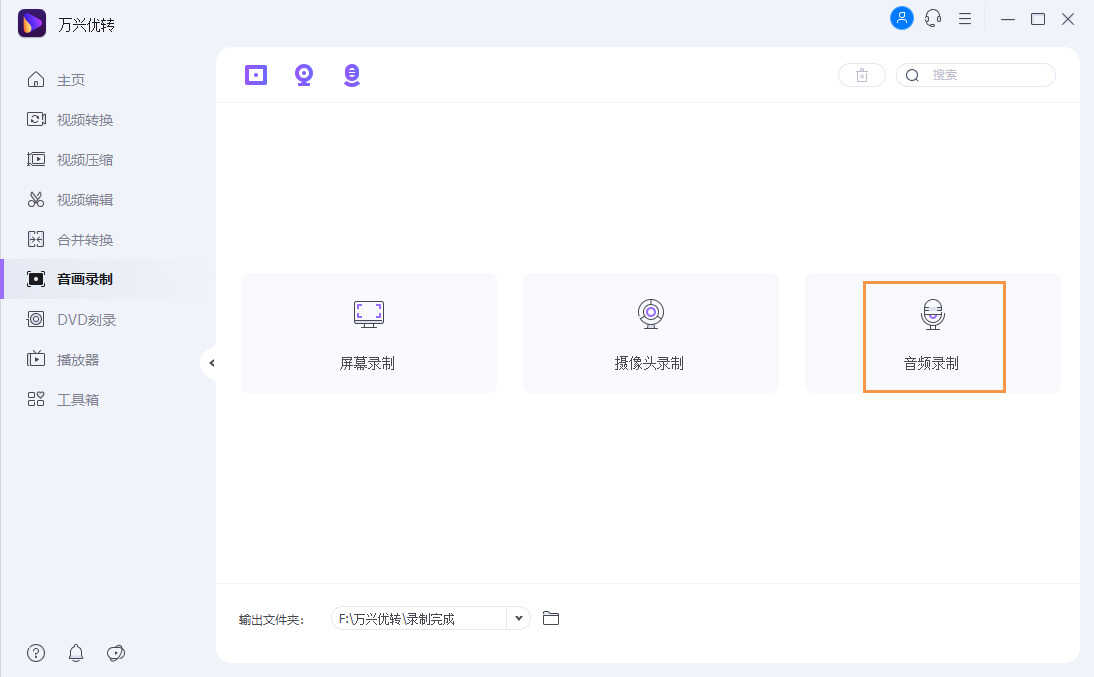Delete recordings with the trash button

862,75
